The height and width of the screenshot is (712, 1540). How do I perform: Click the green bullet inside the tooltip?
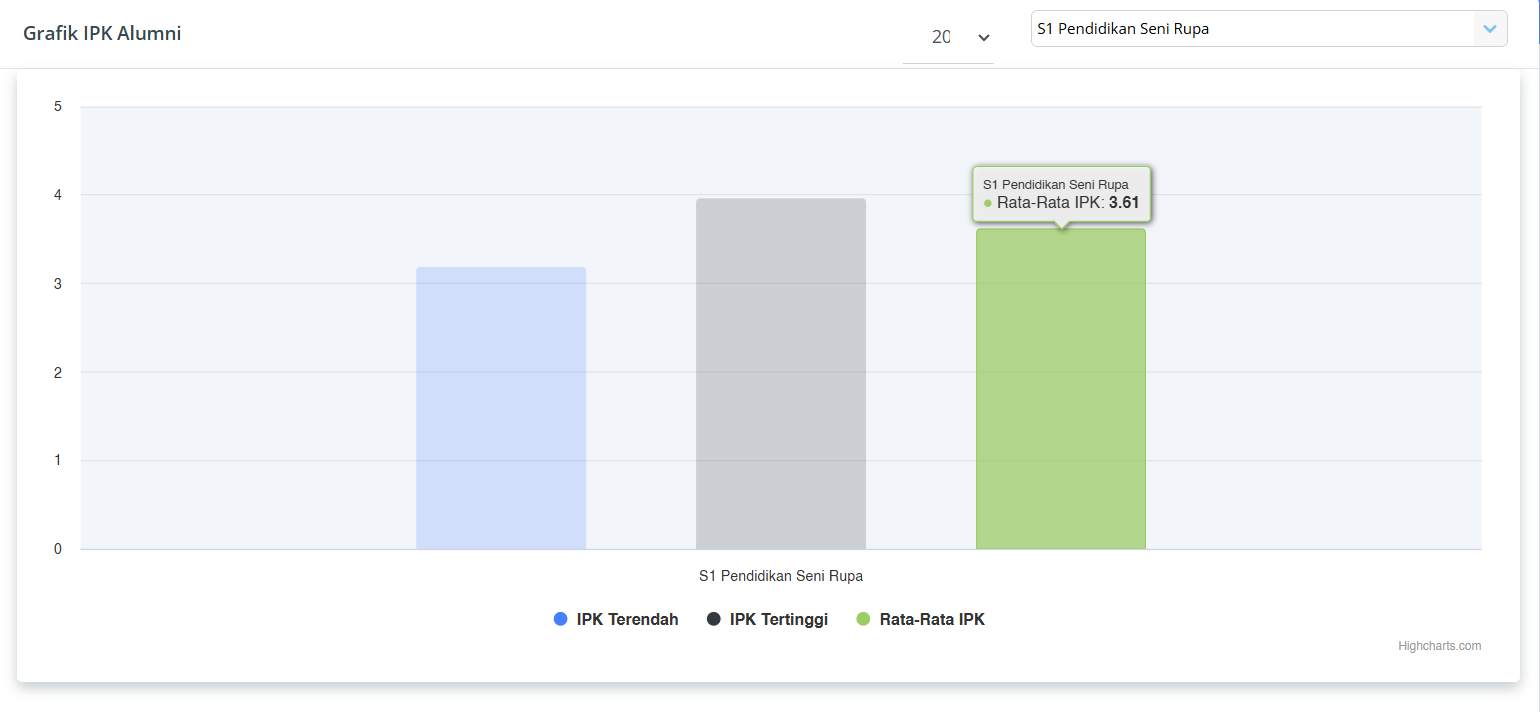click(x=988, y=203)
